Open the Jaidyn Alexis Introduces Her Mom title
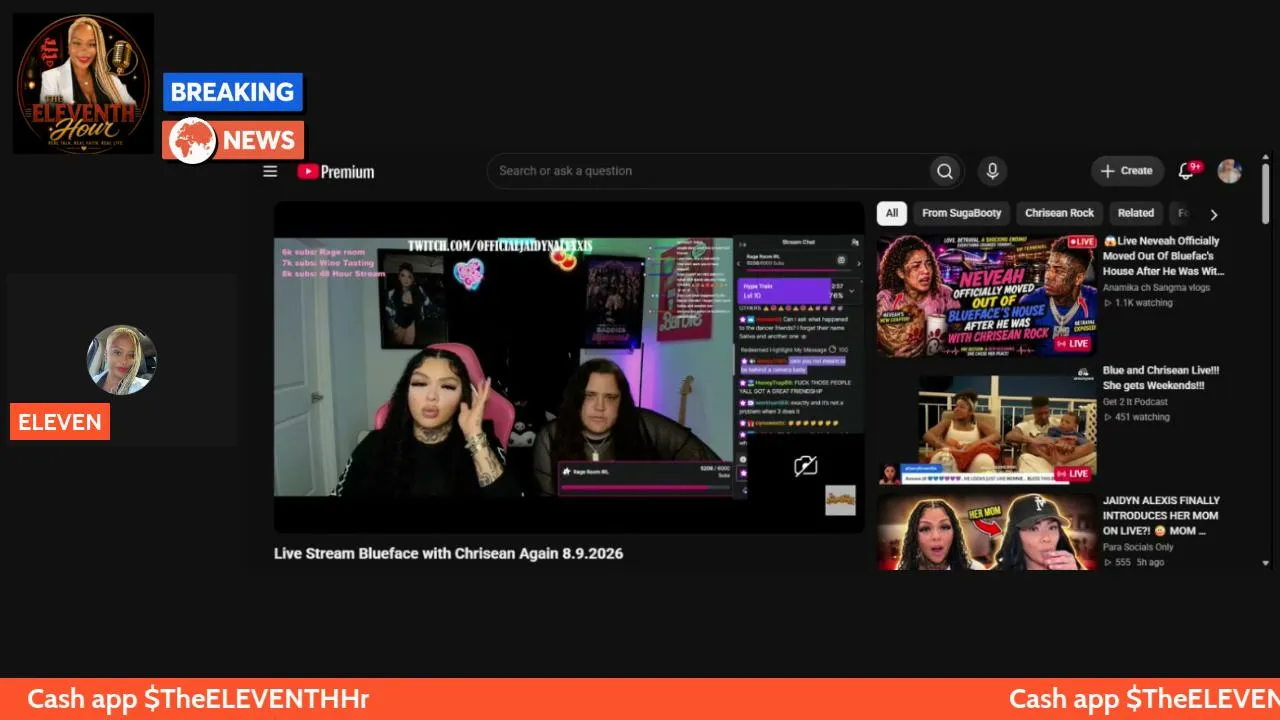The image size is (1280, 720). [x=1161, y=515]
